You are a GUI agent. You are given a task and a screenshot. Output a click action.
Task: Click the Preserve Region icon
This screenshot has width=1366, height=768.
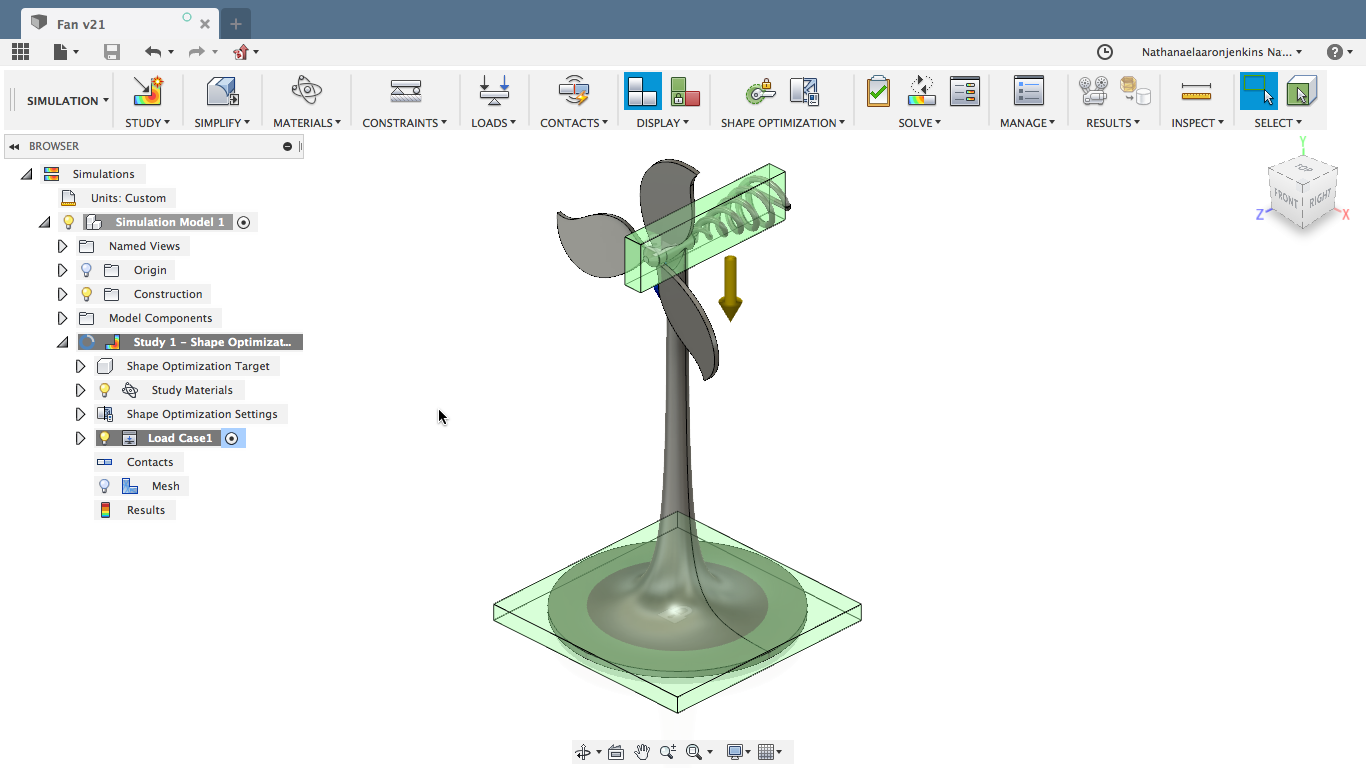pos(761,92)
